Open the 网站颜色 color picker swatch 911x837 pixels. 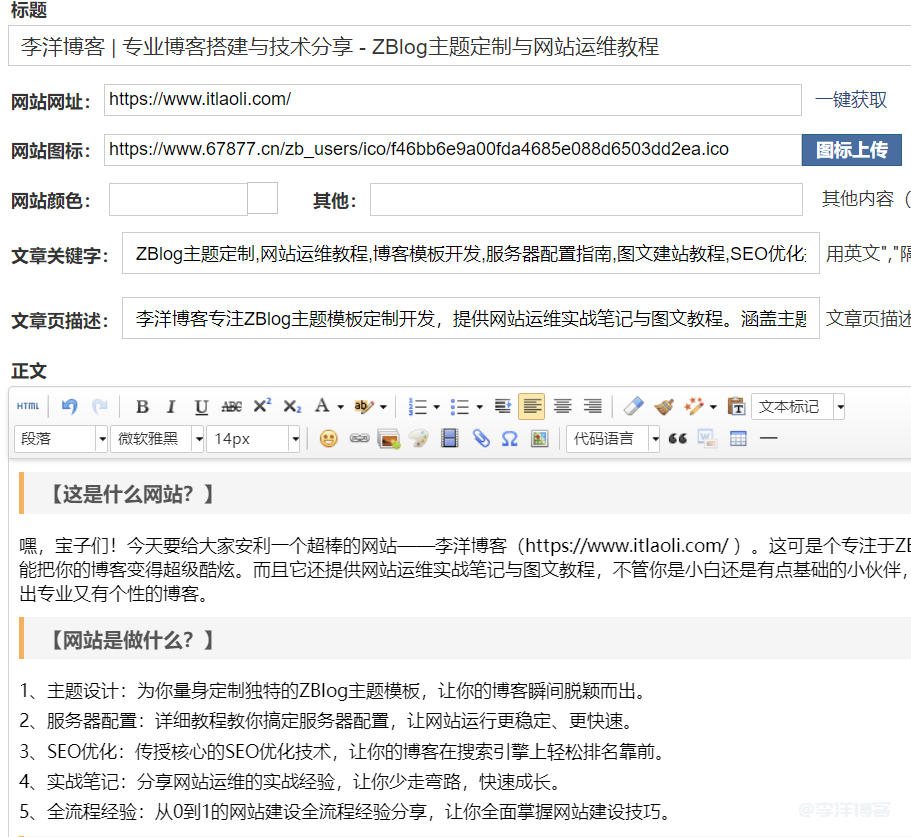pyautogui.click(x=262, y=198)
